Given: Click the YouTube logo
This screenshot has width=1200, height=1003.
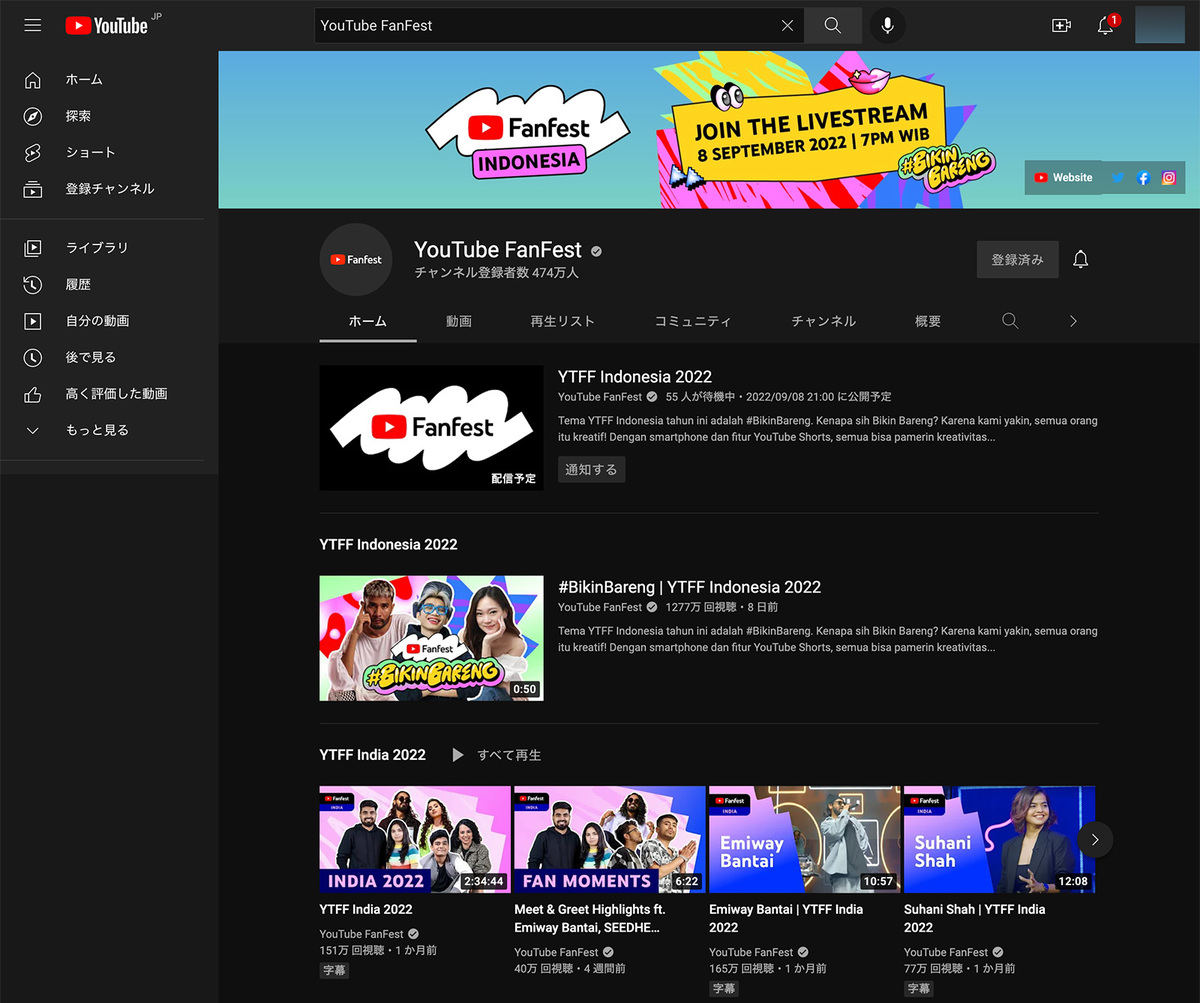Looking at the screenshot, I should (x=107, y=25).
